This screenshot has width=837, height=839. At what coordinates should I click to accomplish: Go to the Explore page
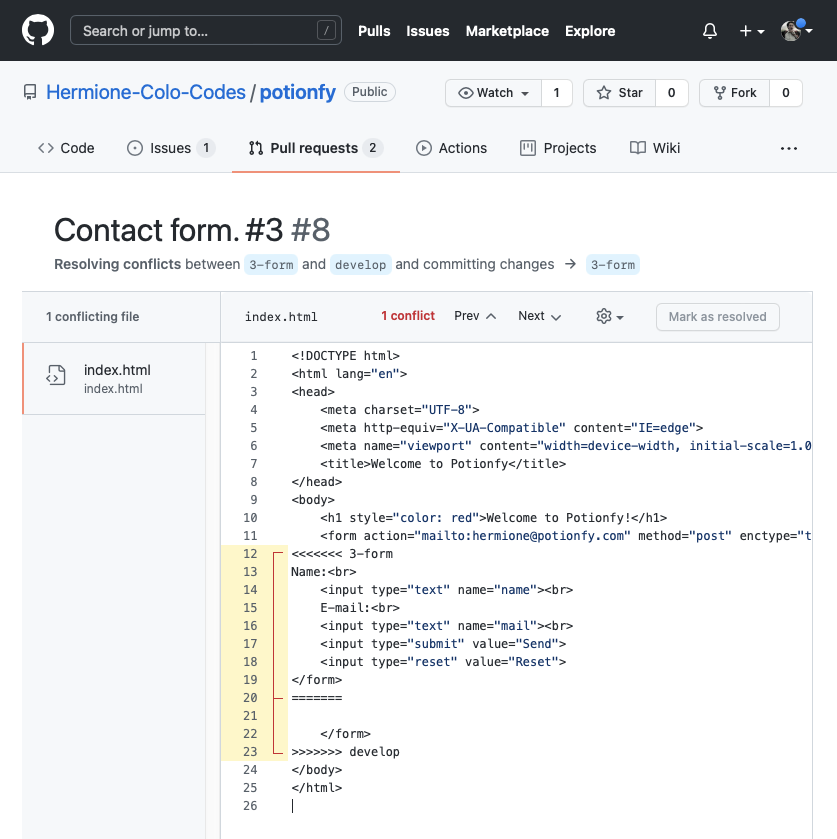(590, 31)
